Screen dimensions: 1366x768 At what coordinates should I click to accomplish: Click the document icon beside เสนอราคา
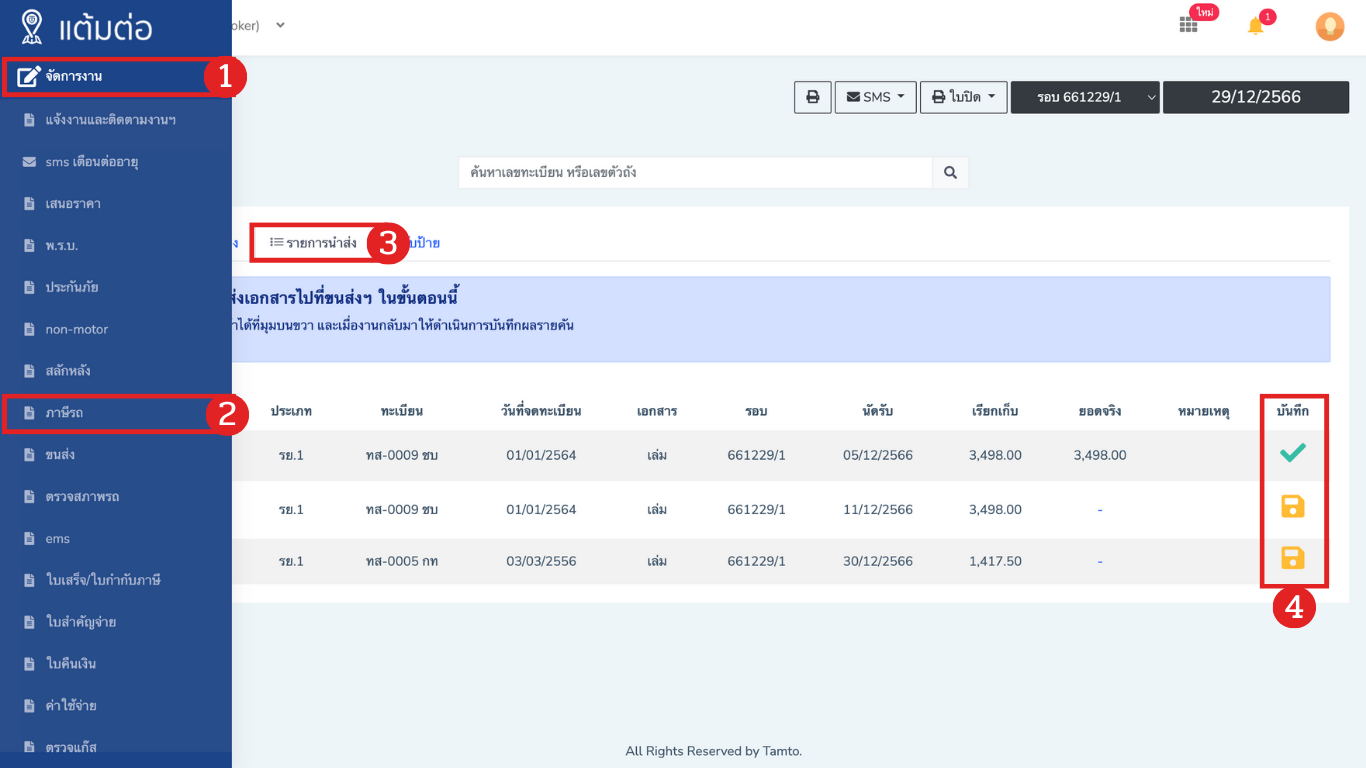(x=29, y=203)
